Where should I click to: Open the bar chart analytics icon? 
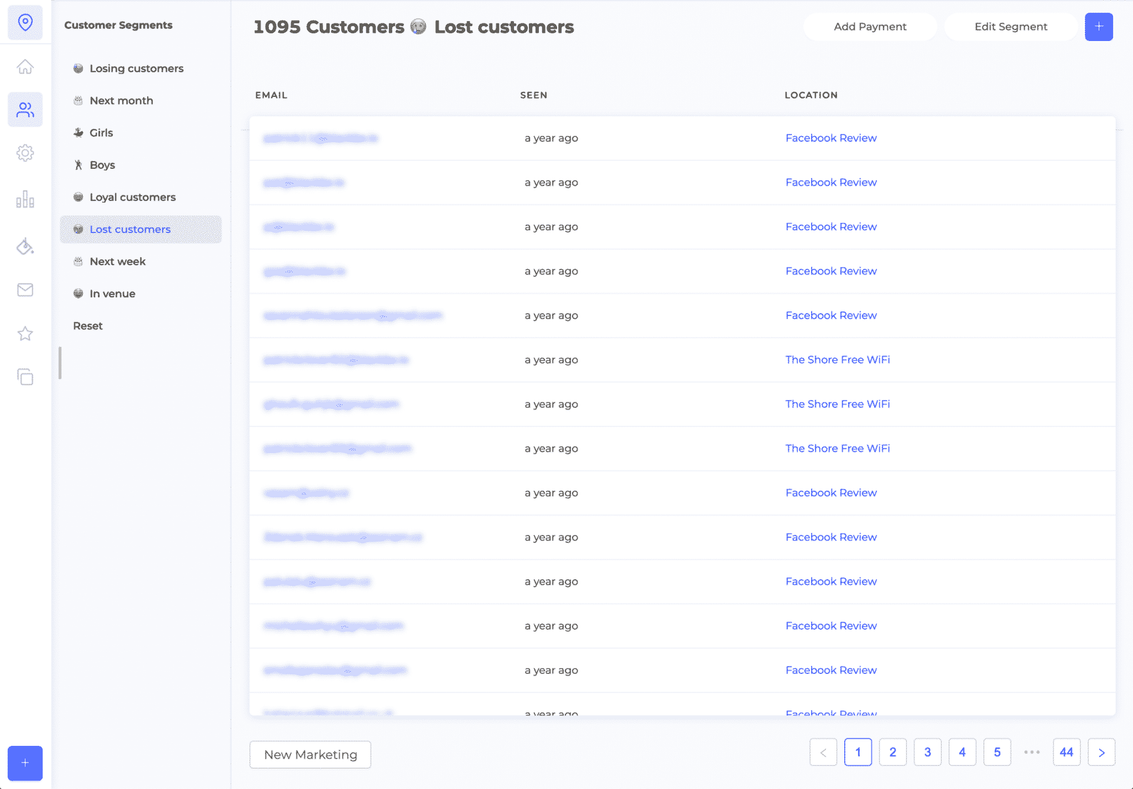25,199
